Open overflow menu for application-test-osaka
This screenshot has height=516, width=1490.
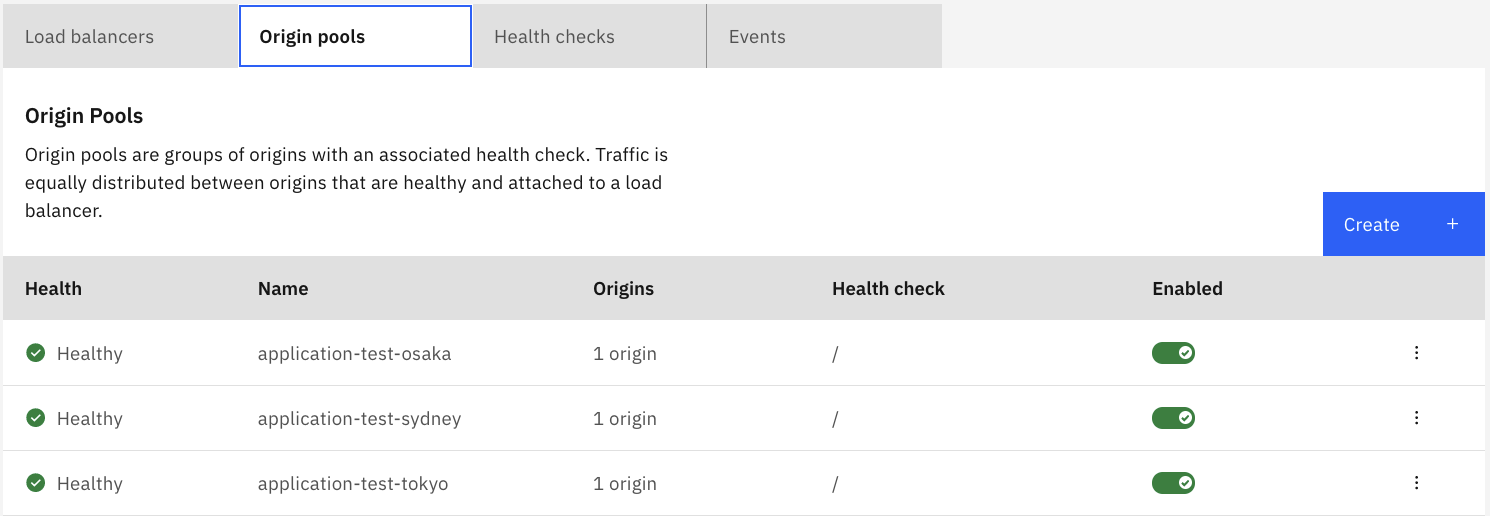(x=1416, y=353)
